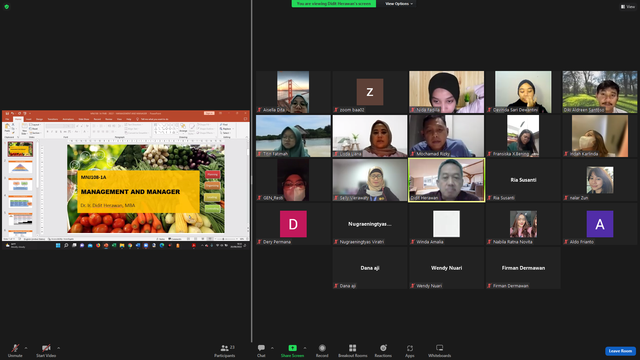Click muted mic icon on Winda Amalia's tile
The width and height of the screenshot is (640, 360).
click(x=413, y=242)
